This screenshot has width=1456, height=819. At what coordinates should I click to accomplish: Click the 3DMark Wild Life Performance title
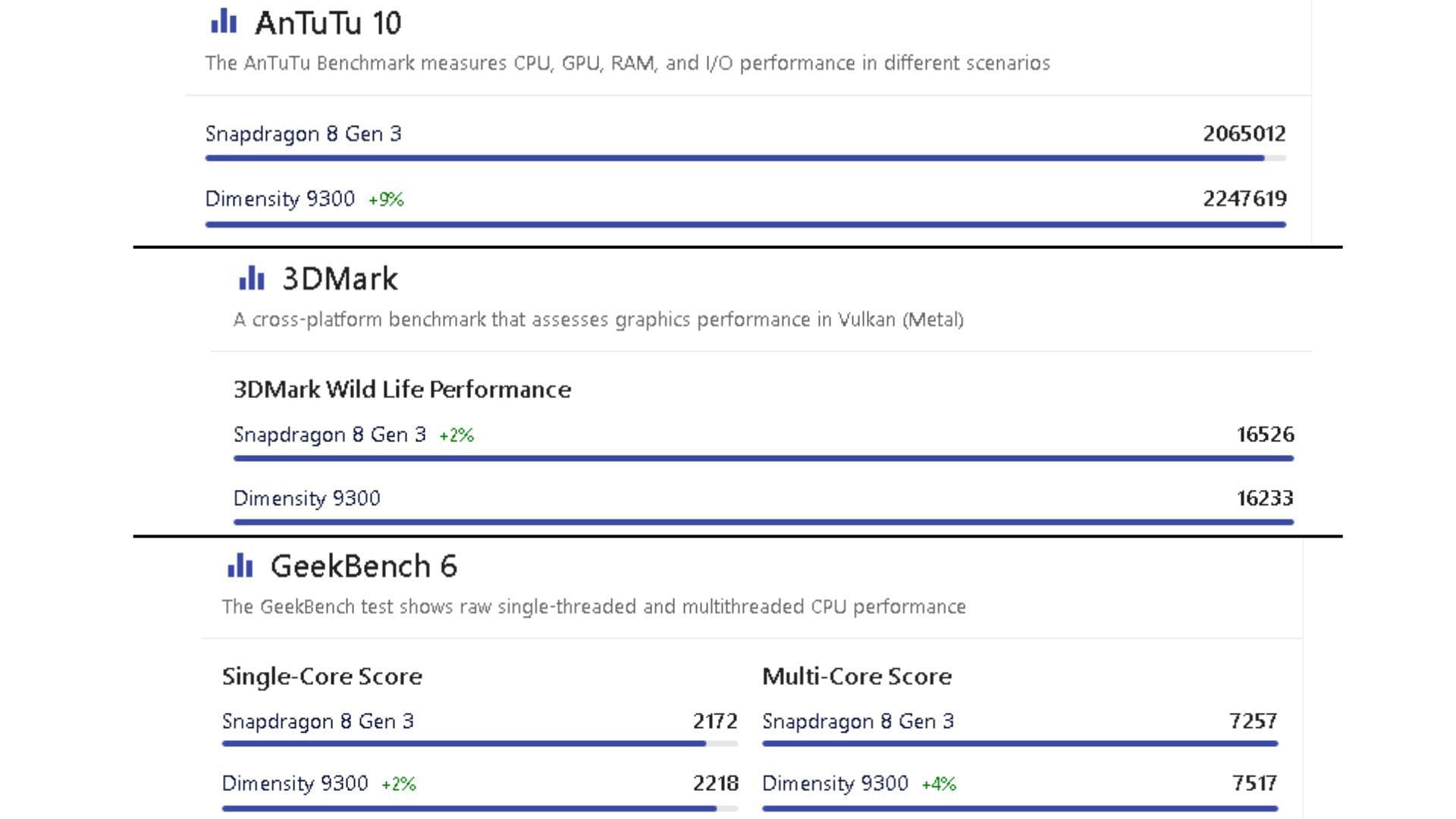(402, 390)
